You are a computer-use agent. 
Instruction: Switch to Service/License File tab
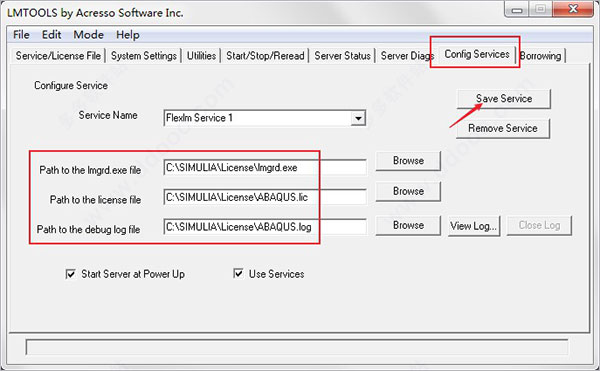coord(58,56)
